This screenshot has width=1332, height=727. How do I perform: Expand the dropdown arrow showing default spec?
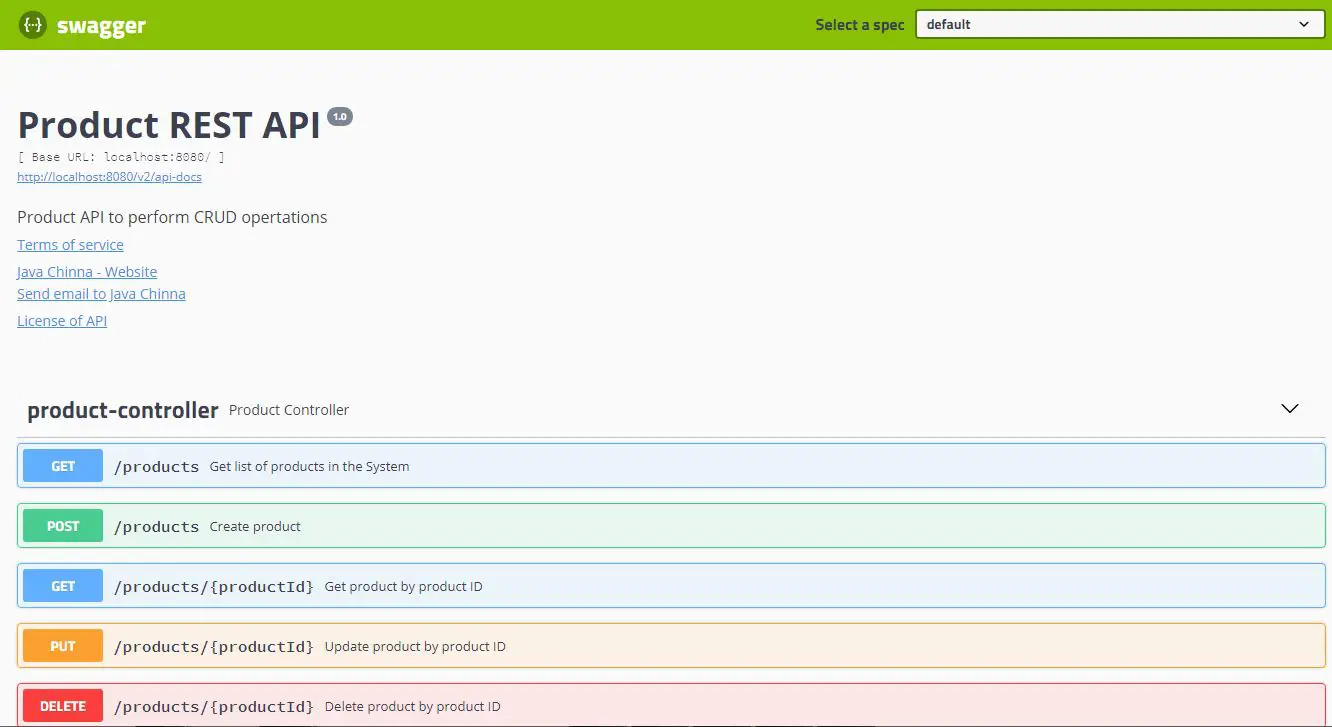[1303, 24]
